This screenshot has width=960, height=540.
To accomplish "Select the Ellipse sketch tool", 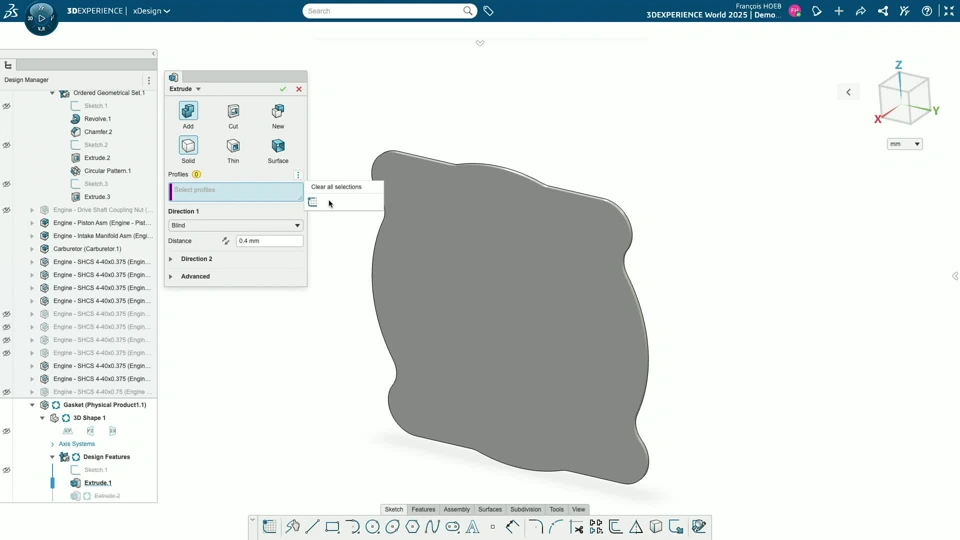I will [x=392, y=527].
